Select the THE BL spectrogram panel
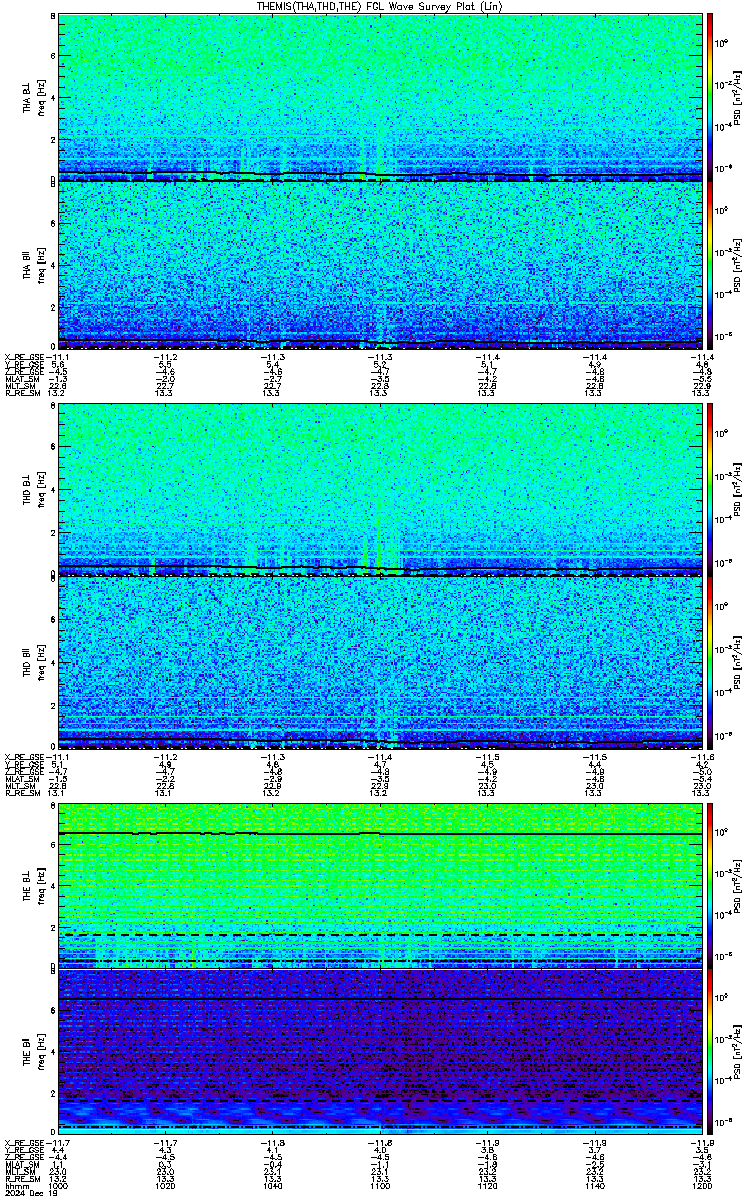 380,884
